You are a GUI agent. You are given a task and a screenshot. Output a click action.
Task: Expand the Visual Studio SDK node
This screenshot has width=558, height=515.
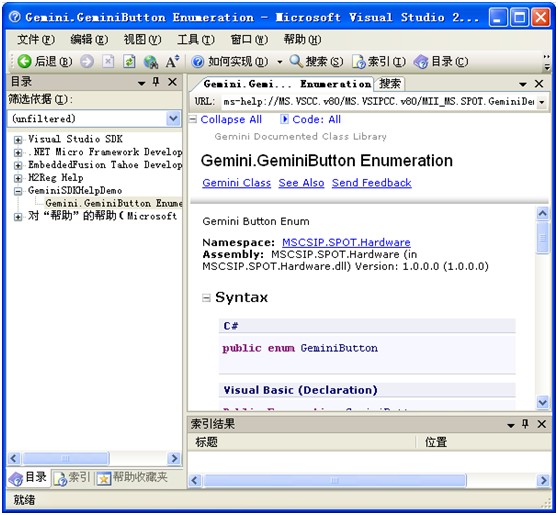[18, 140]
